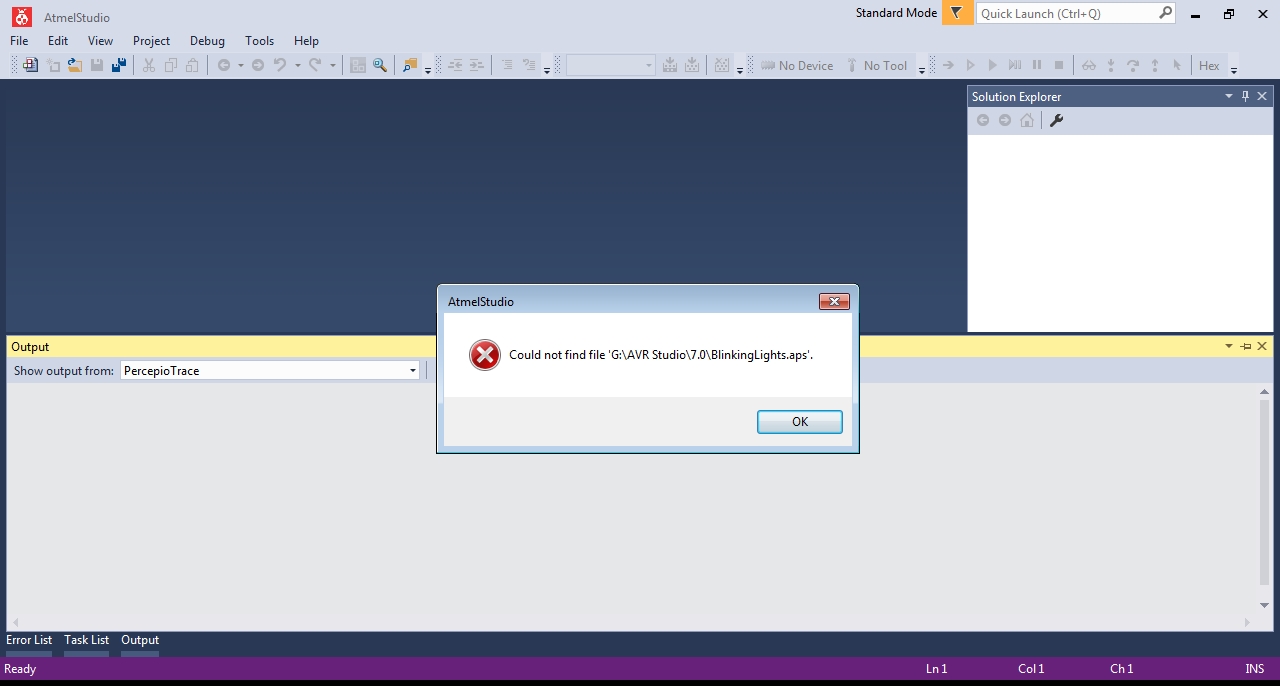Click the AtmelStudio logo icon
The image size is (1280, 686).
tap(21, 16)
